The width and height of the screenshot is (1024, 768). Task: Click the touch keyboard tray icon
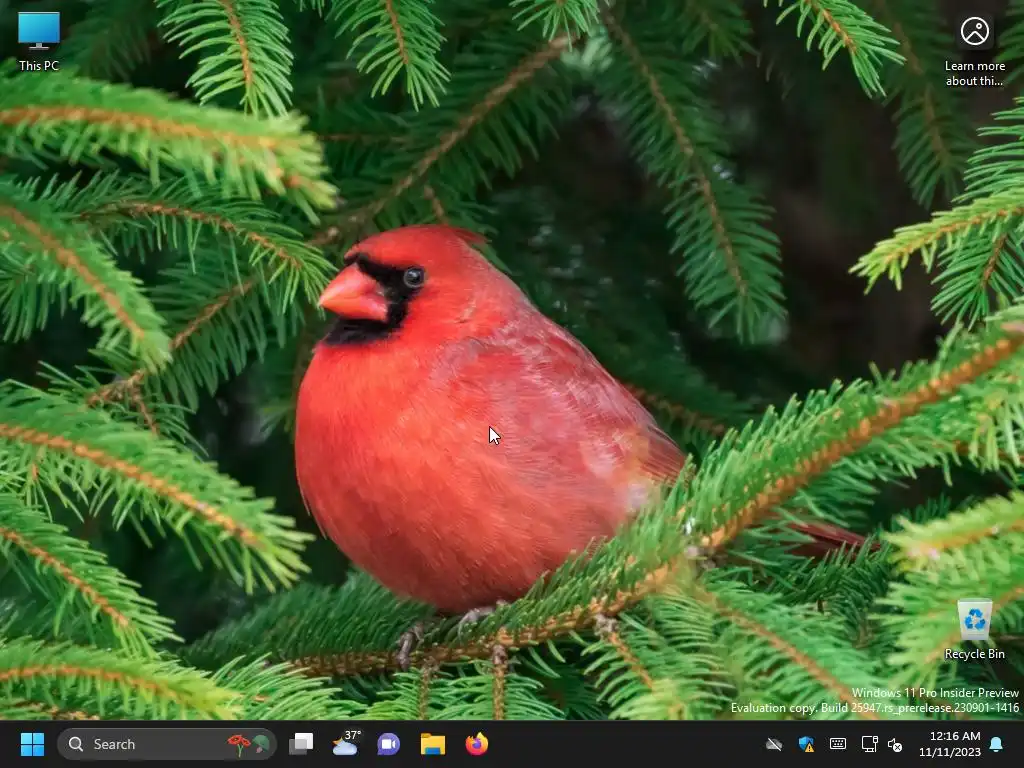838,744
